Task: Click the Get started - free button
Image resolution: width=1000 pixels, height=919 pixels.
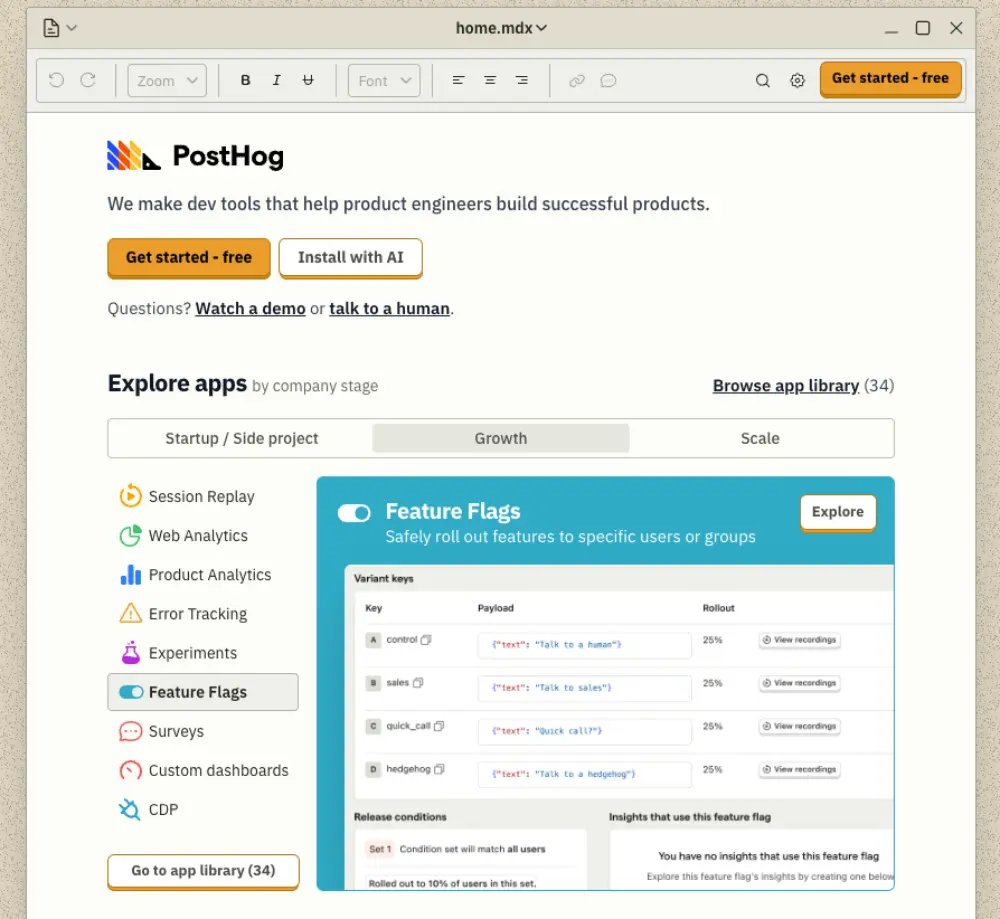Action: click(x=188, y=258)
